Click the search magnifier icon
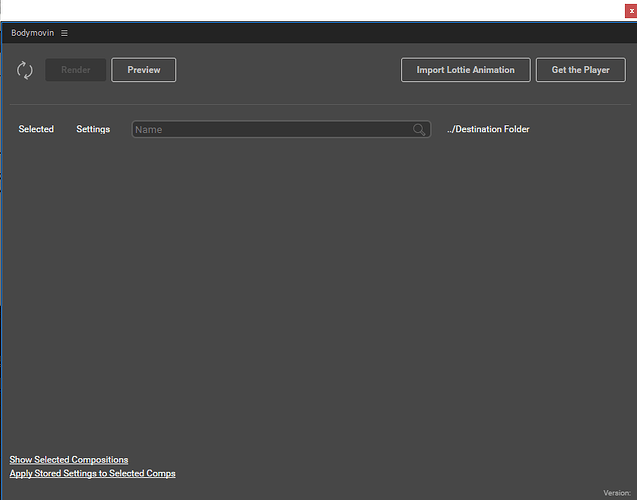The image size is (637, 500). click(x=419, y=130)
